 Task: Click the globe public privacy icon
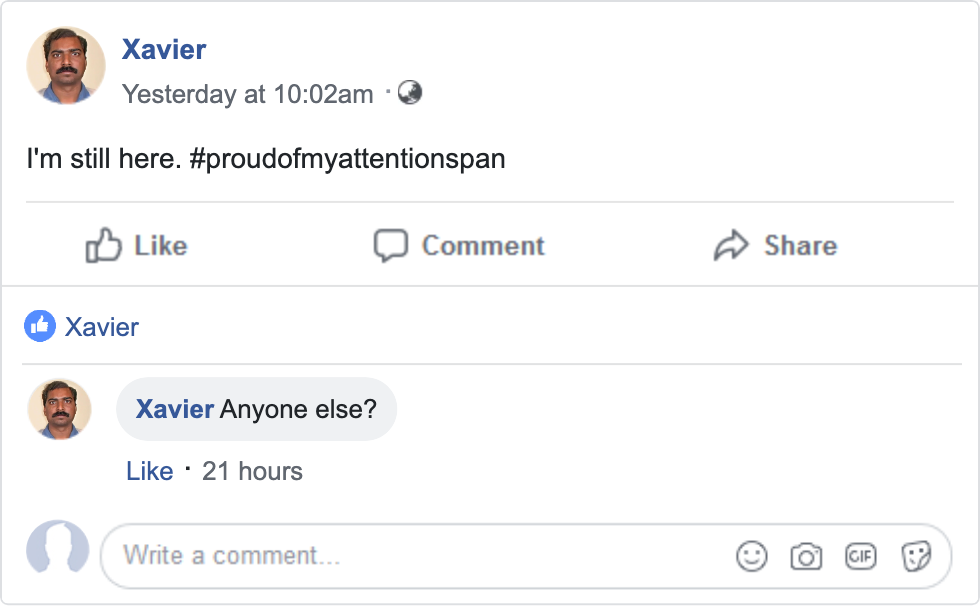410,93
